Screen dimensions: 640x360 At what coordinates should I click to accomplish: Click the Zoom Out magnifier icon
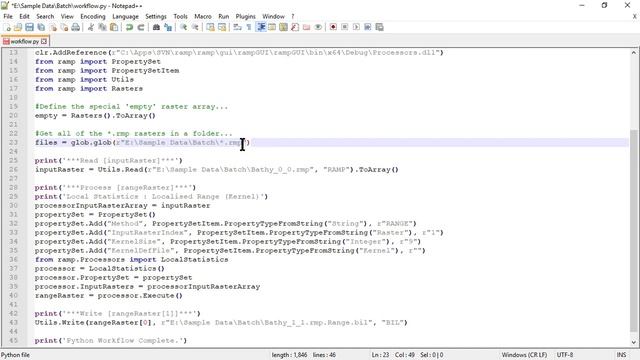pyautogui.click(x=195, y=27)
